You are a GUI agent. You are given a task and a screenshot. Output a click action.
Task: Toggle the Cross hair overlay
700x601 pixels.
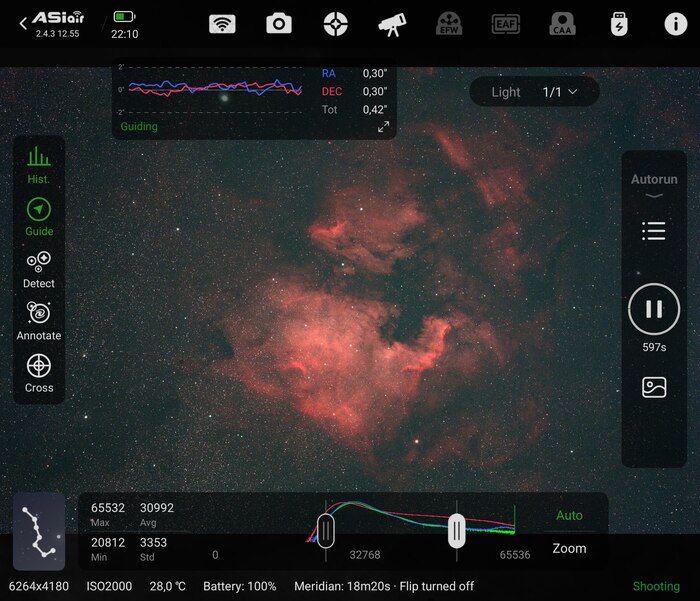coord(39,374)
